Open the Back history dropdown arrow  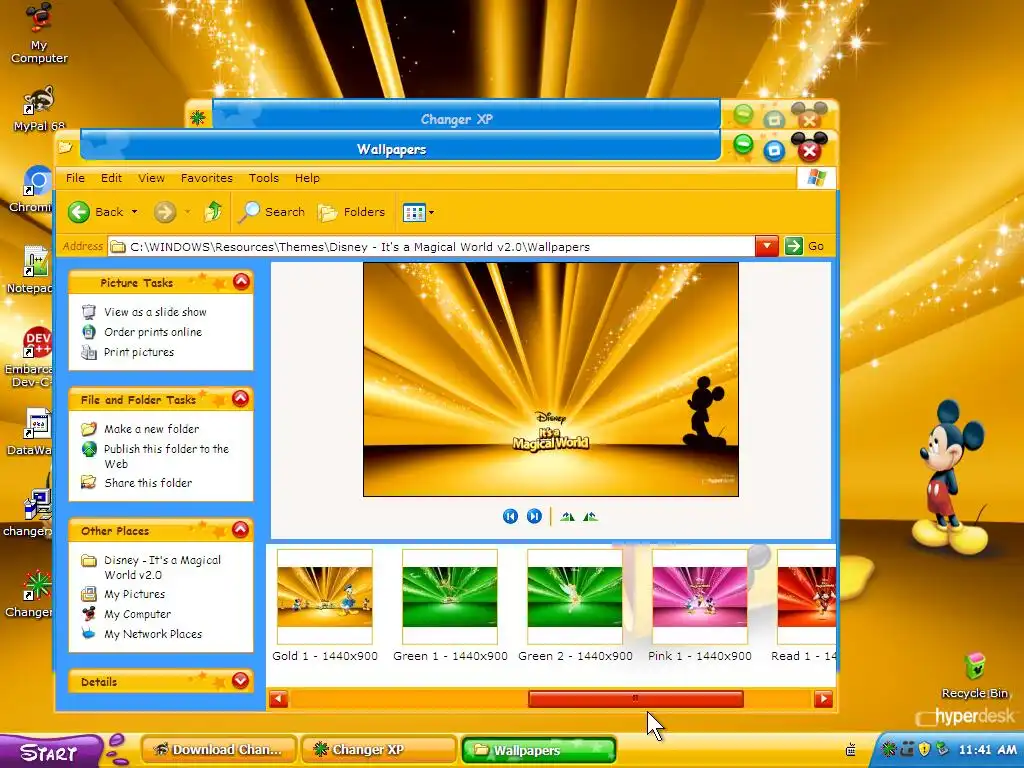coord(135,212)
